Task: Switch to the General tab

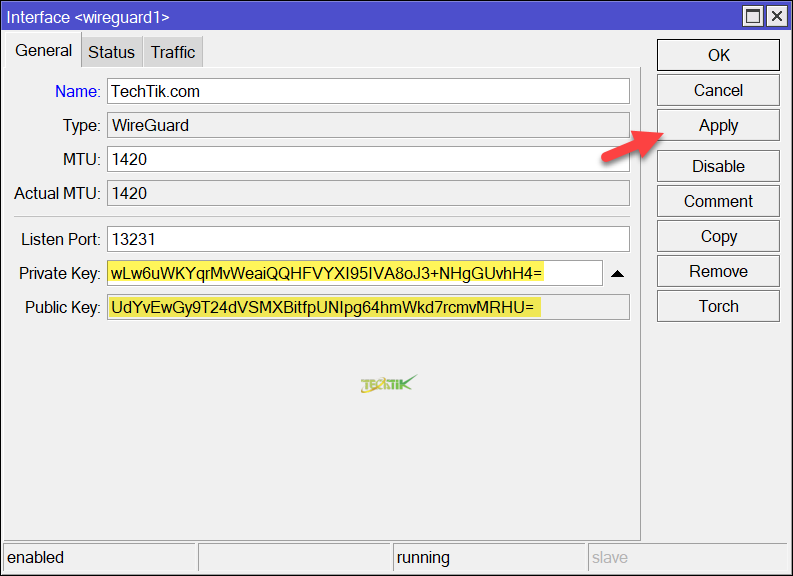Action: point(43,50)
